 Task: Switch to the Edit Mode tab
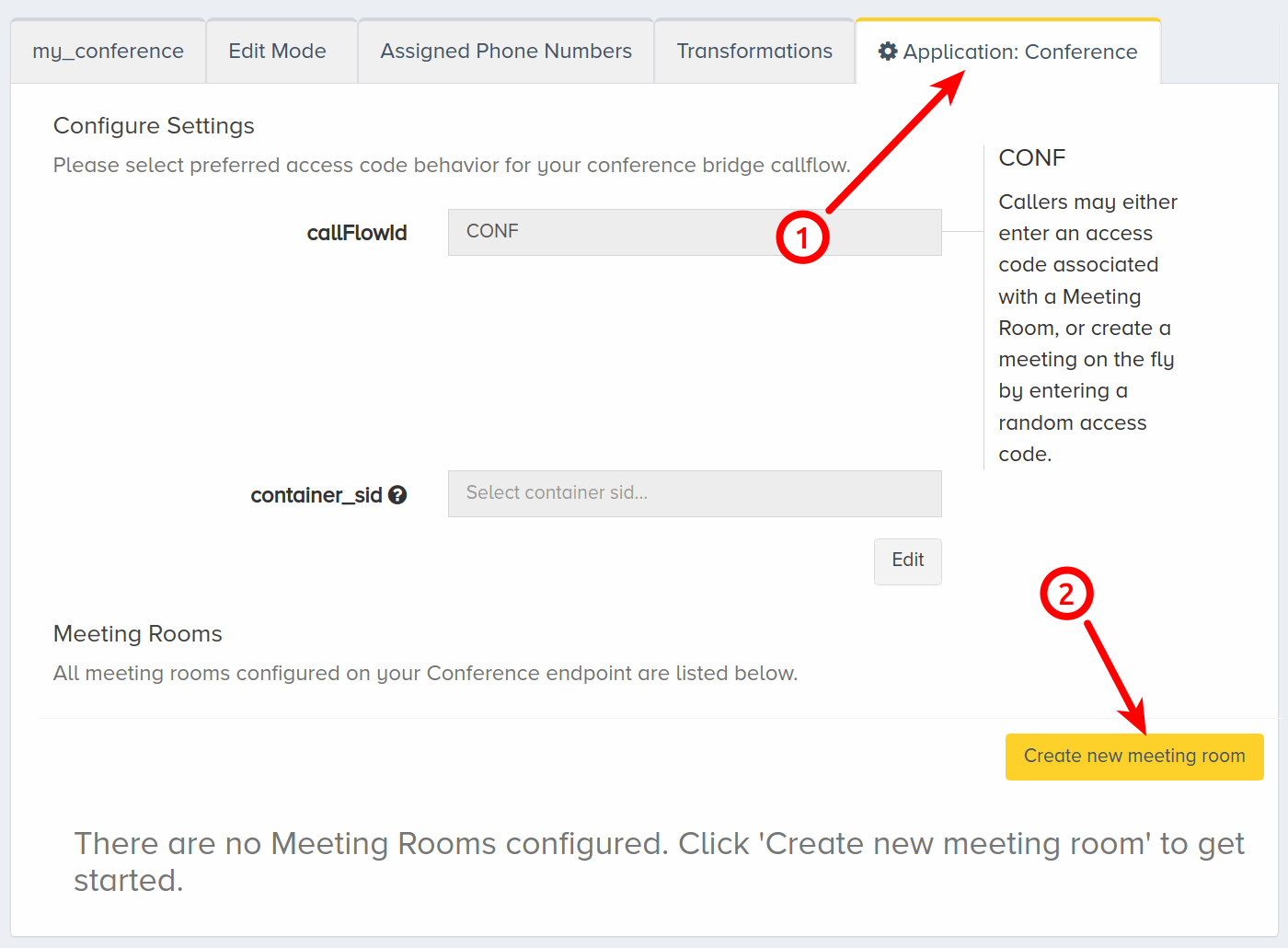tap(278, 52)
